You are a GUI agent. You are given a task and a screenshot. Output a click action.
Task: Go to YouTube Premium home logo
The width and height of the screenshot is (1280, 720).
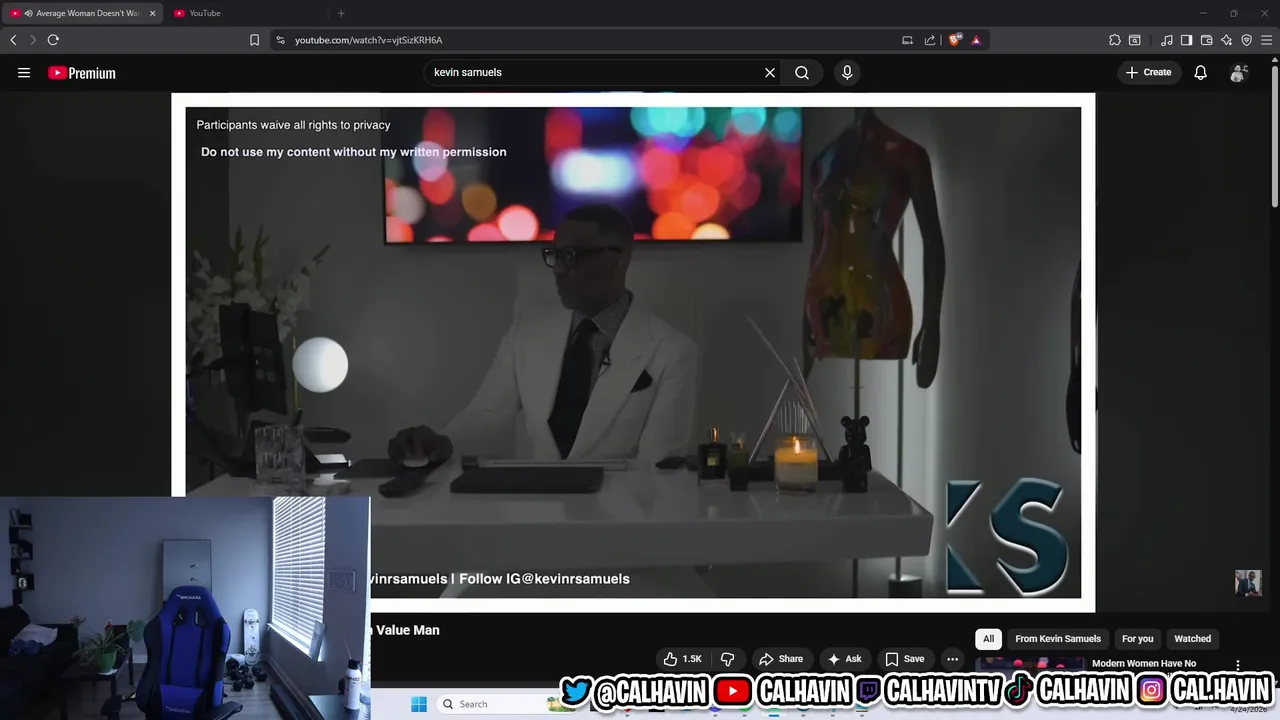[82, 73]
